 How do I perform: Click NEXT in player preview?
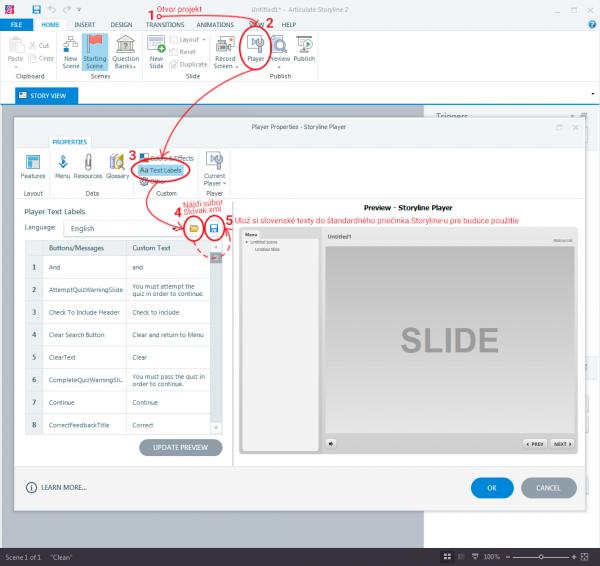pos(562,444)
